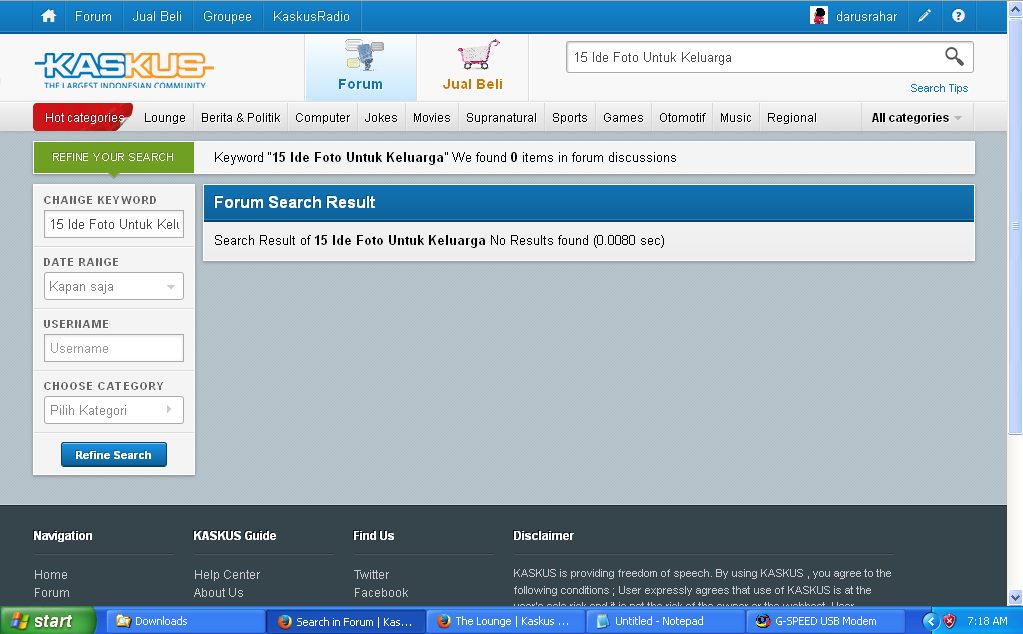Open the darusrahar user avatar
This screenshot has width=1023, height=634.
click(x=819, y=16)
